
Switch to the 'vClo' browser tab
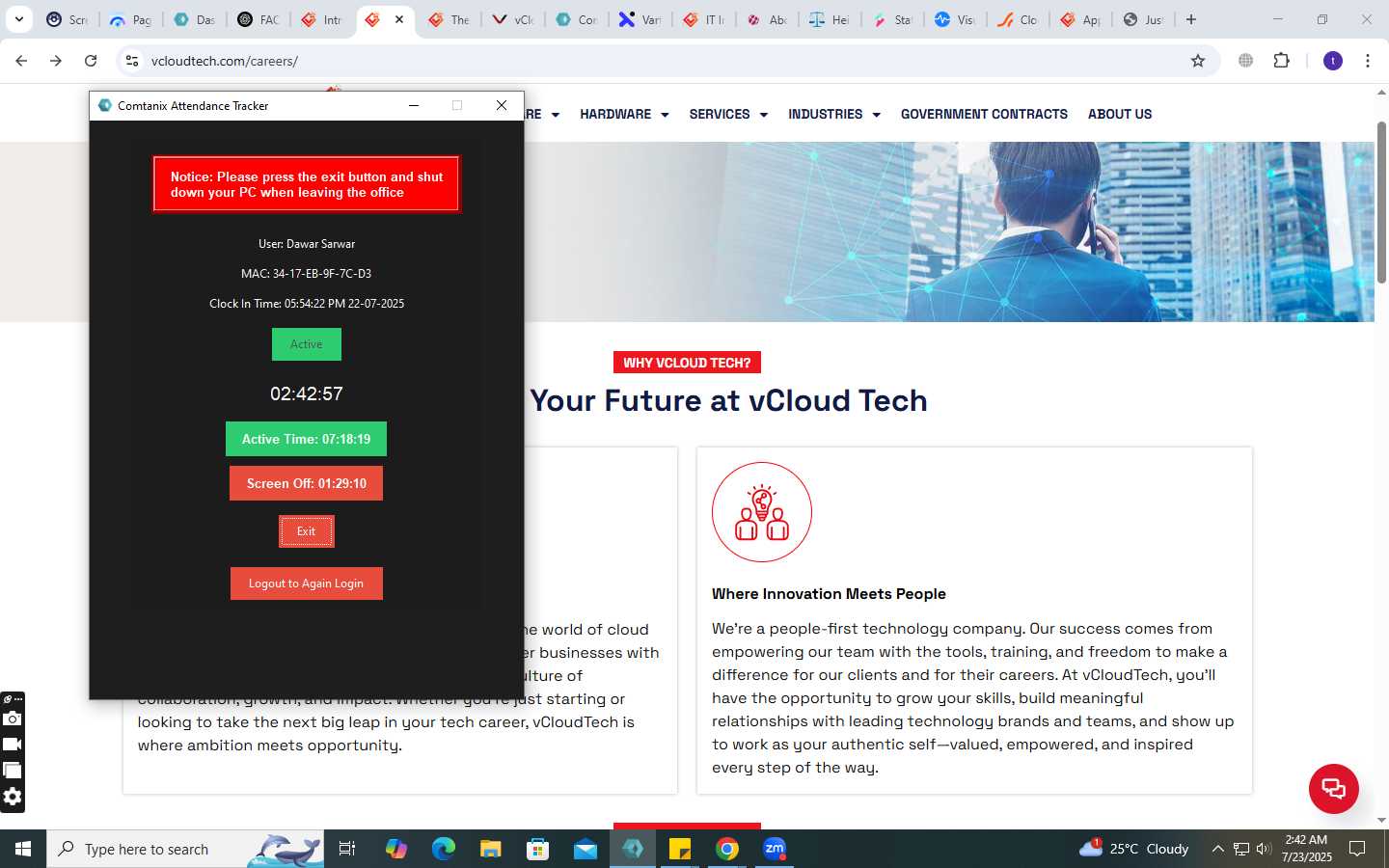click(511, 19)
